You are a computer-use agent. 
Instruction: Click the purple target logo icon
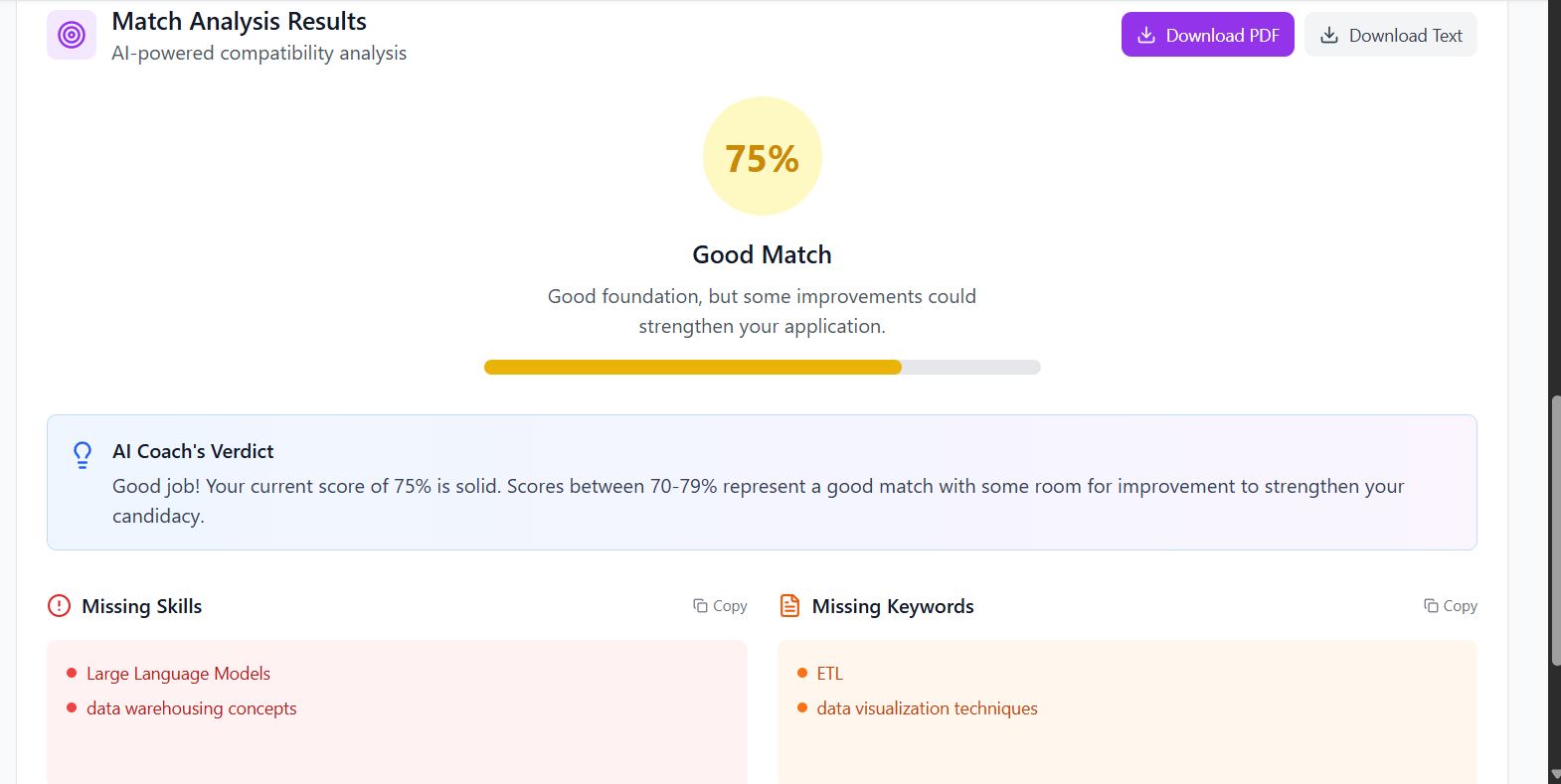[x=71, y=34]
